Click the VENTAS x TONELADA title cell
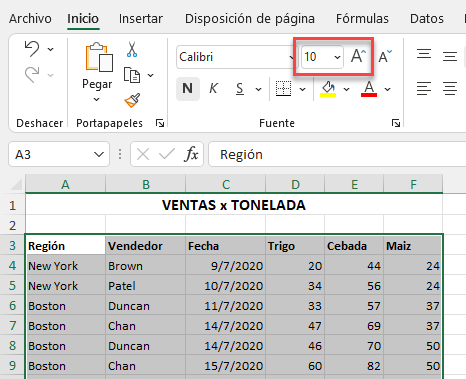 (234, 205)
